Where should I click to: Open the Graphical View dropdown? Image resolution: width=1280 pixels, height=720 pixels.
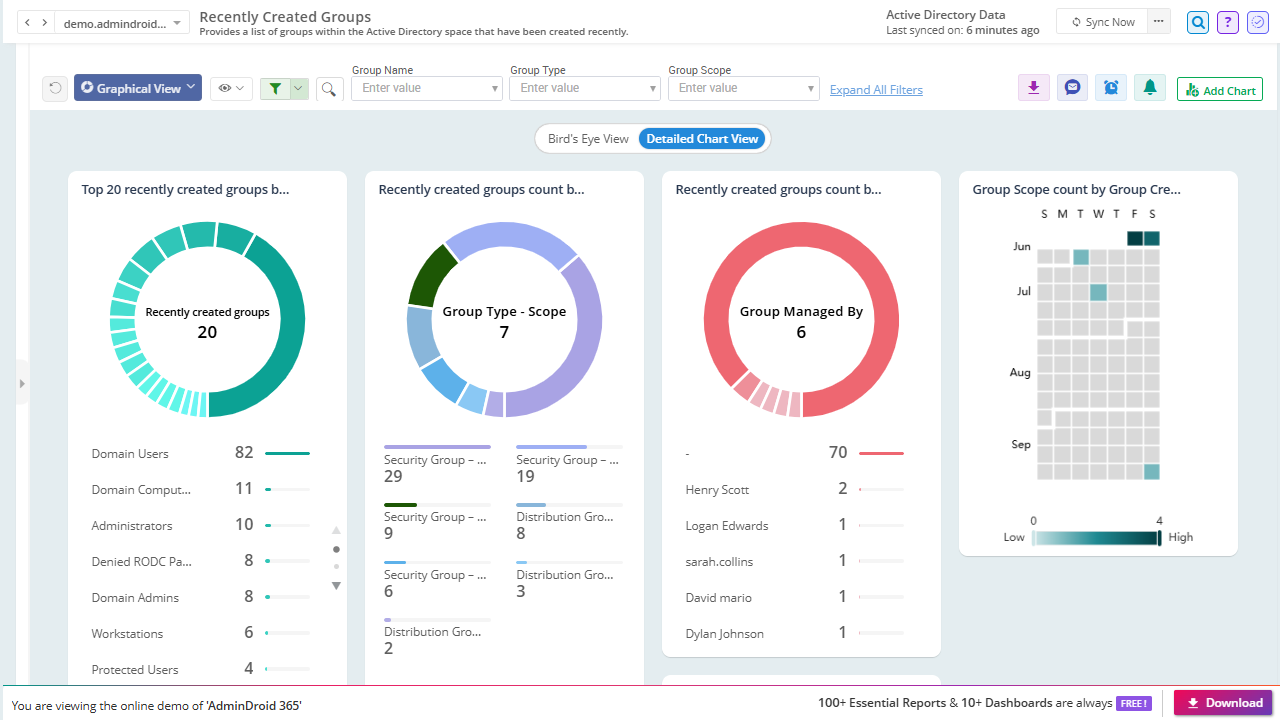138,88
